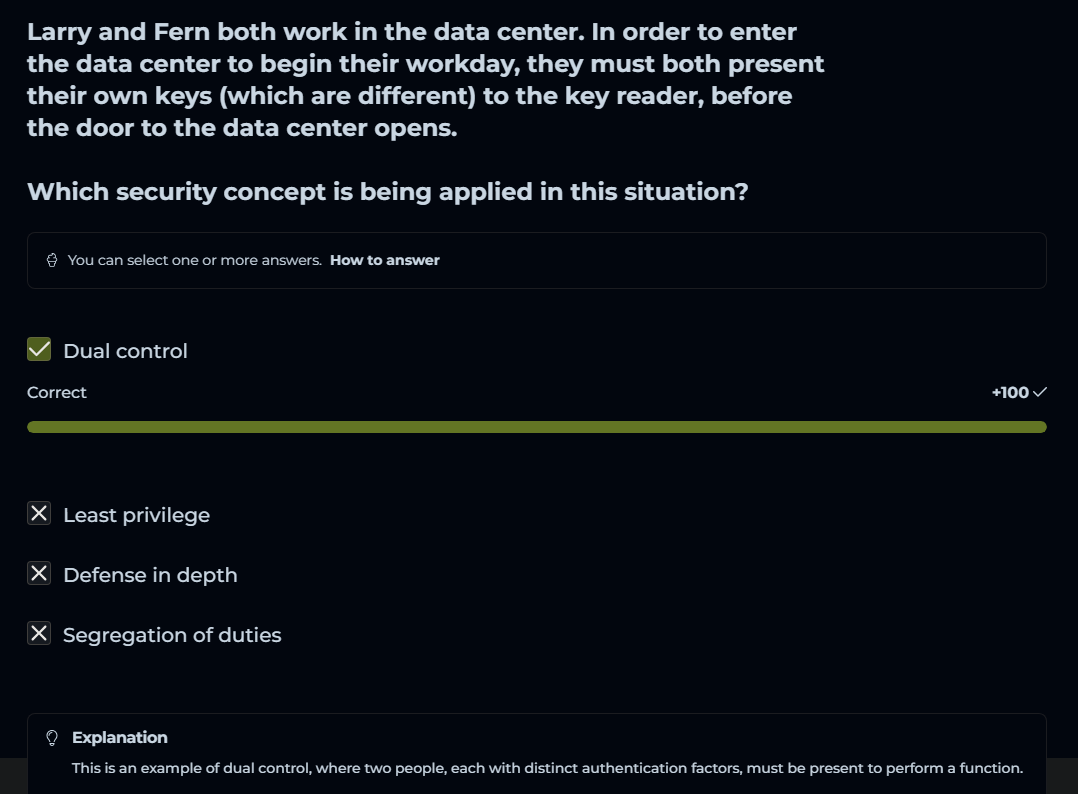Toggle the Least privilege checkbox

(39, 514)
